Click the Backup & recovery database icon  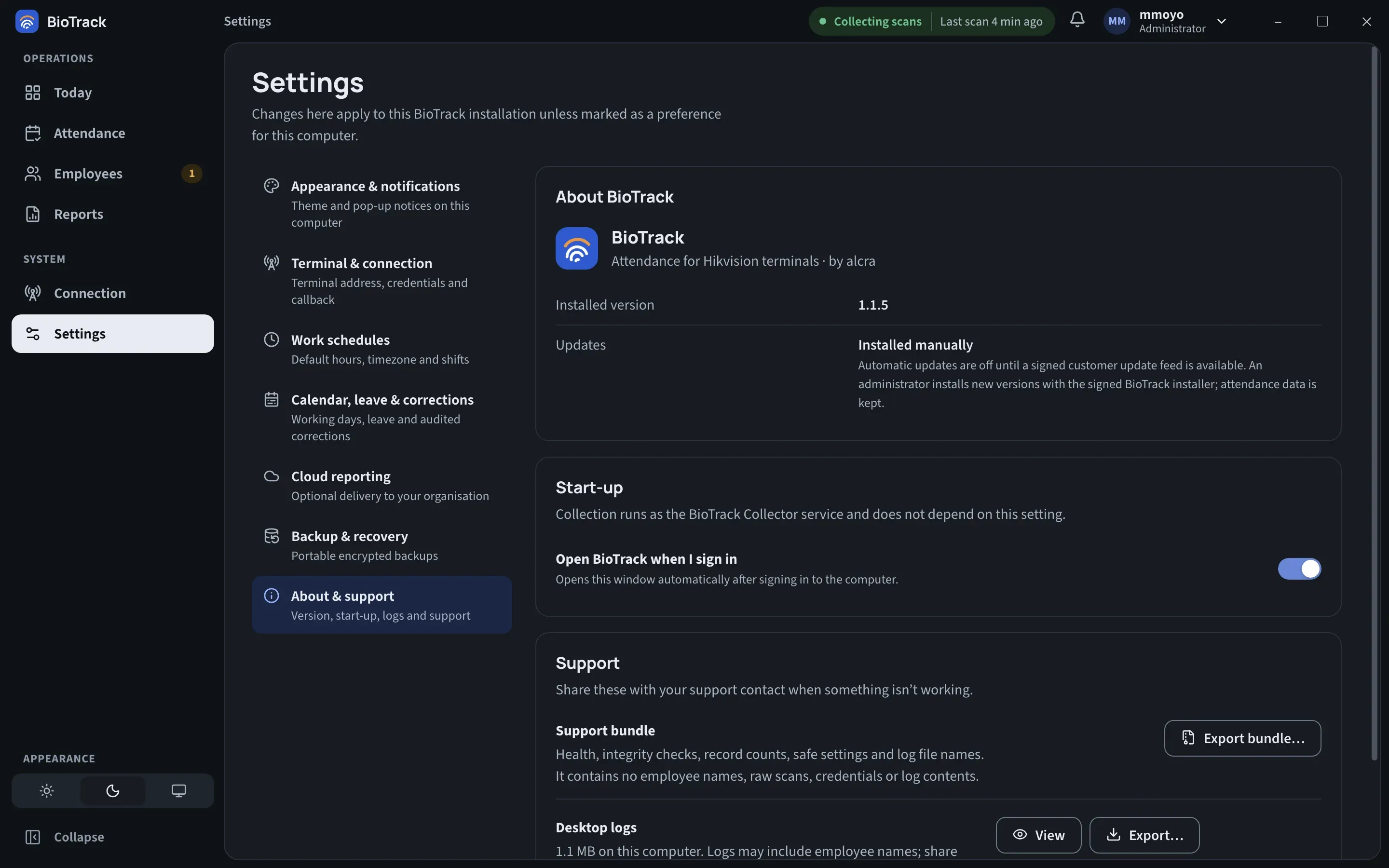[x=272, y=536]
